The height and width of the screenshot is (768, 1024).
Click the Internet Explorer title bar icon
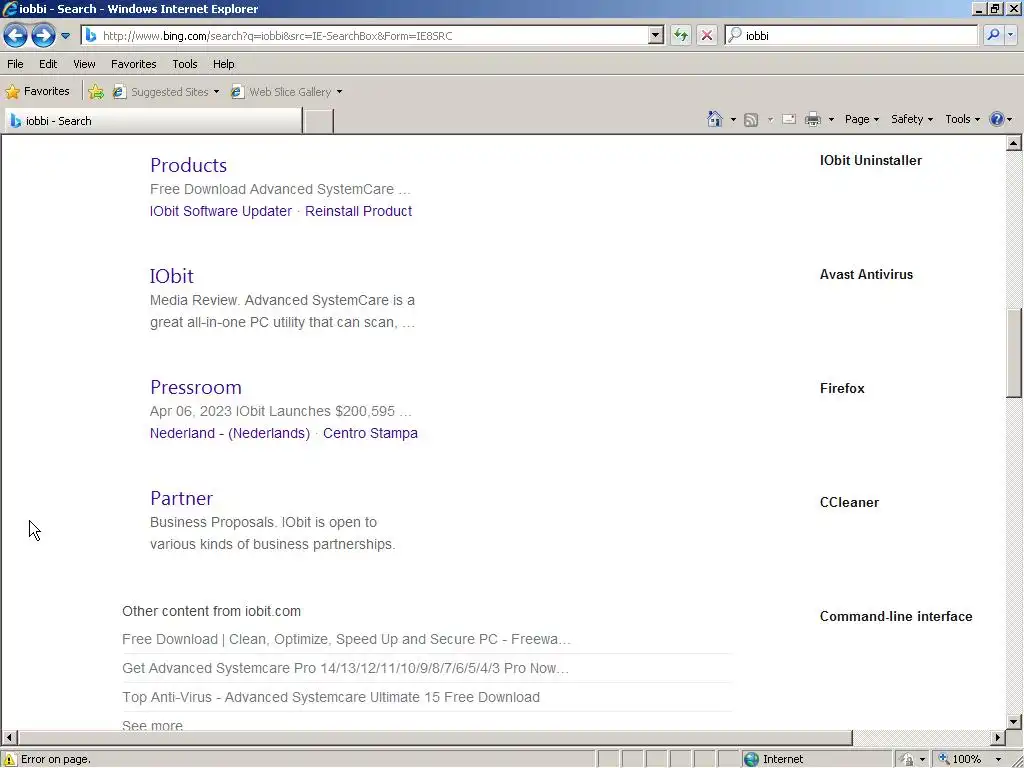[x=9, y=8]
